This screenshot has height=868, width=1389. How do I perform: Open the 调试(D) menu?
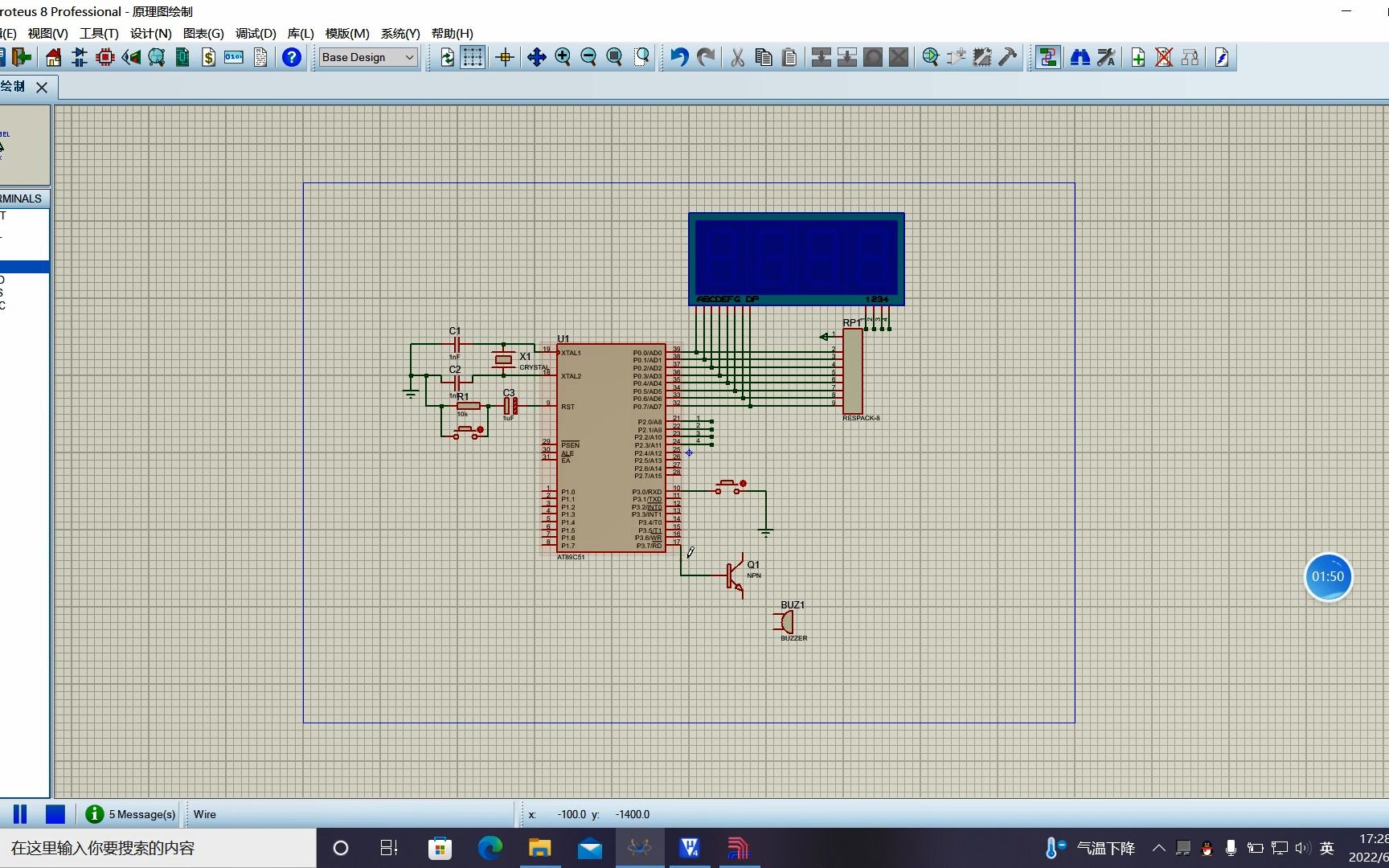click(256, 33)
